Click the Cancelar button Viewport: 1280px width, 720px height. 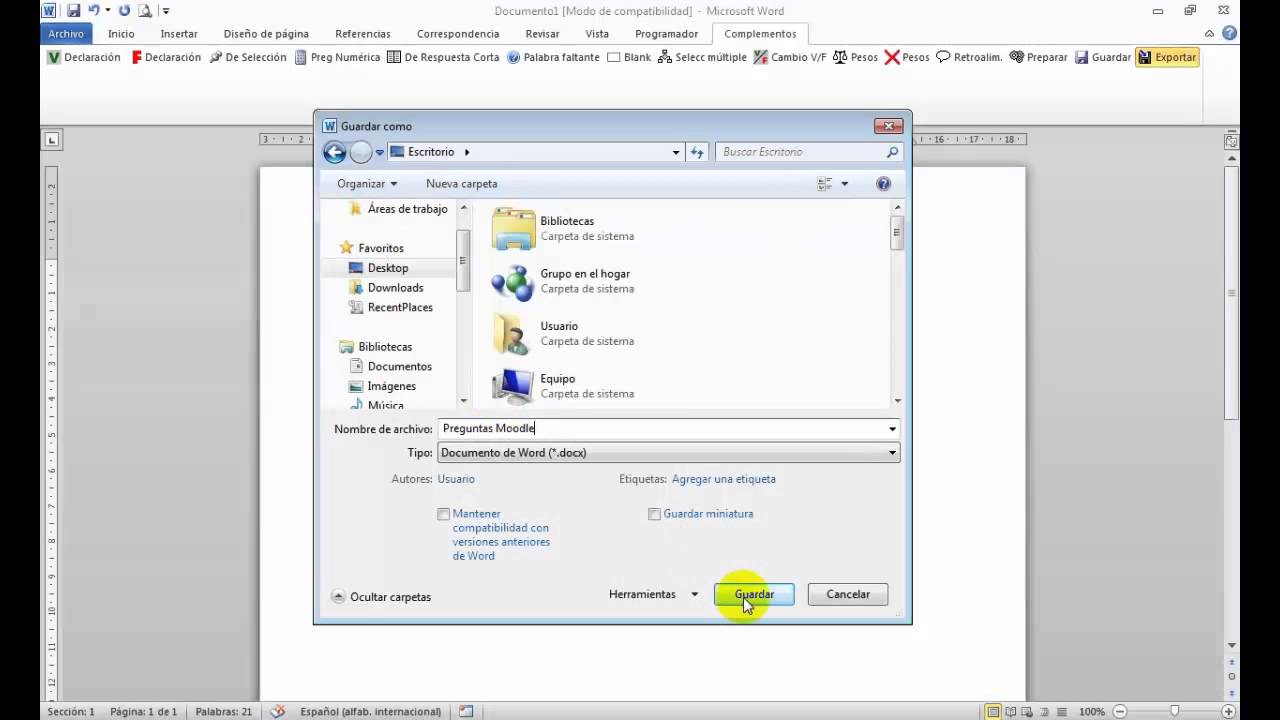coord(848,594)
